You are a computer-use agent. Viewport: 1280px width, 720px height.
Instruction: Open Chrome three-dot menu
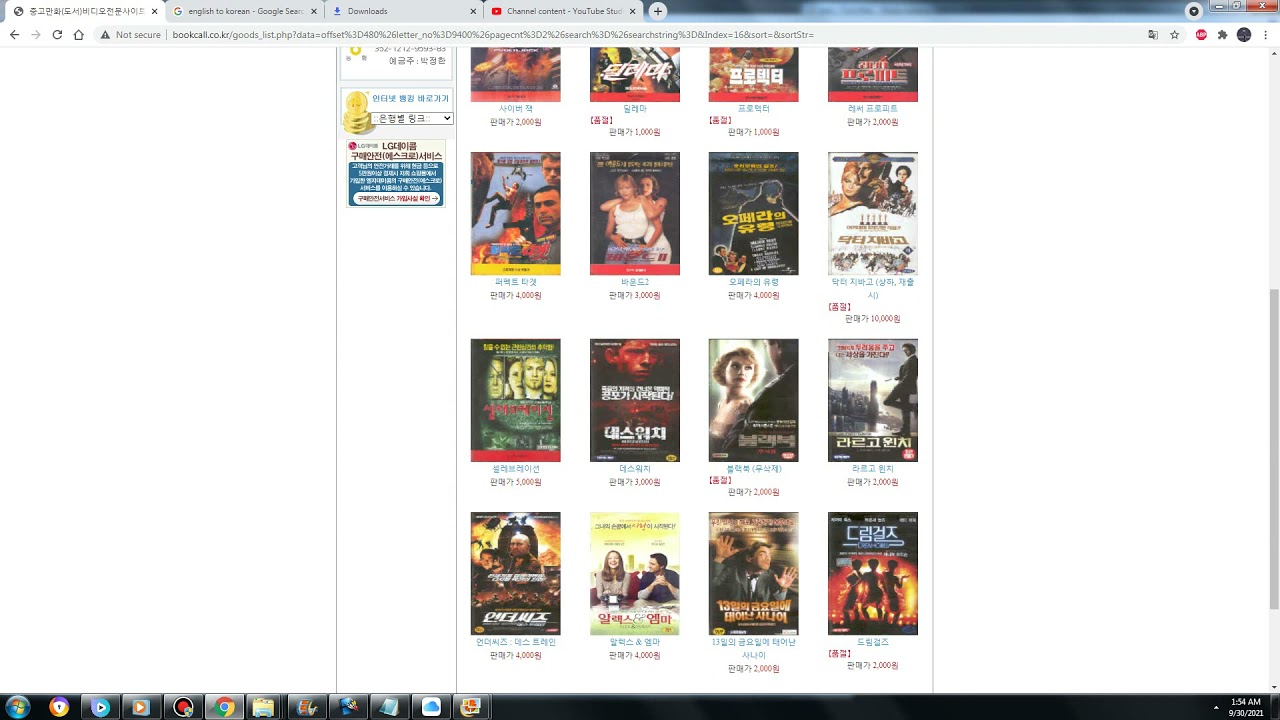pyautogui.click(x=1265, y=34)
